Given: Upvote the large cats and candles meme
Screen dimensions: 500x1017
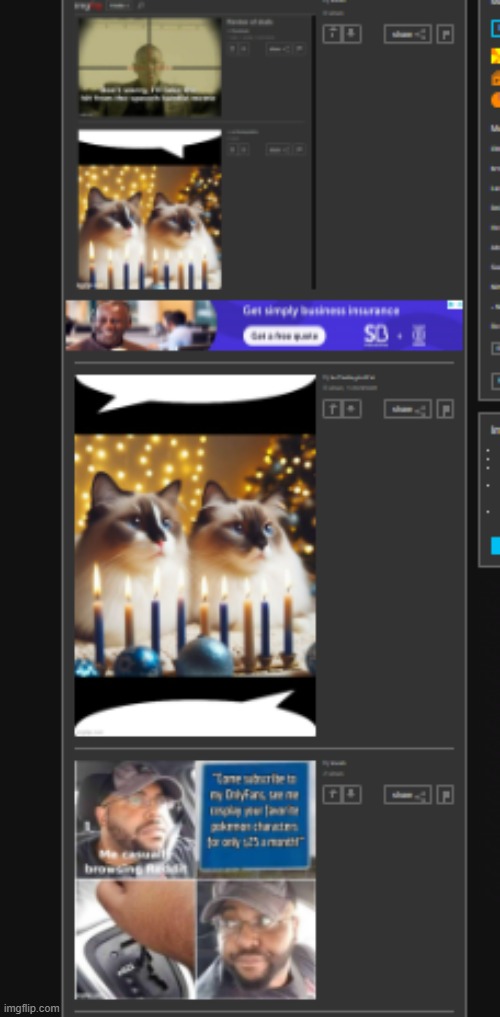Looking at the screenshot, I should coord(332,409).
